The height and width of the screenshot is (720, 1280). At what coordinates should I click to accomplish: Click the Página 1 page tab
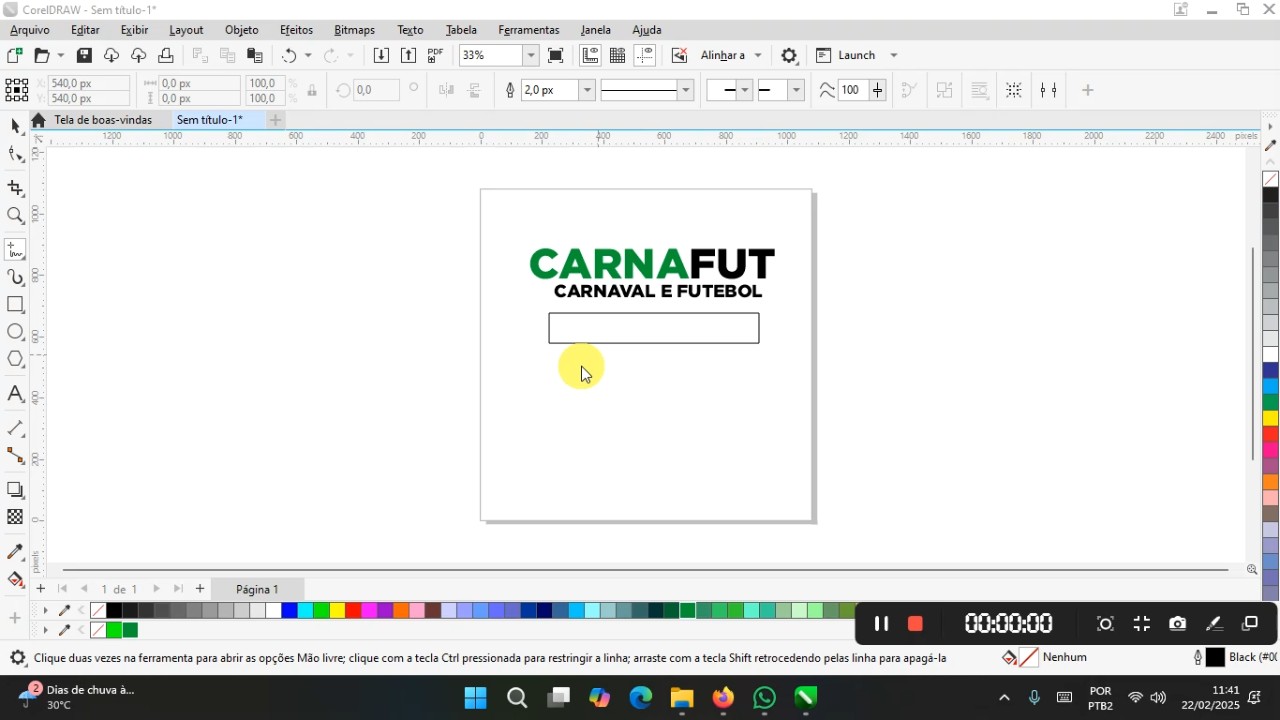pos(257,589)
